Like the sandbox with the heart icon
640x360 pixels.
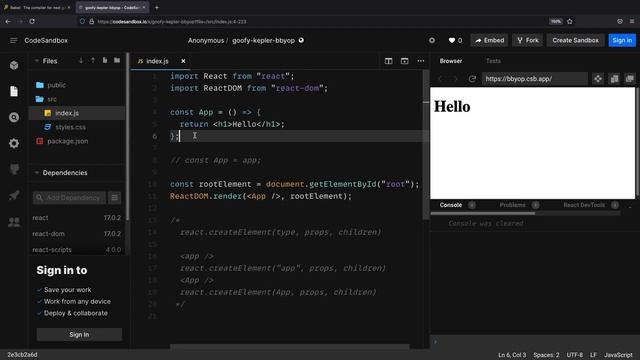452,40
